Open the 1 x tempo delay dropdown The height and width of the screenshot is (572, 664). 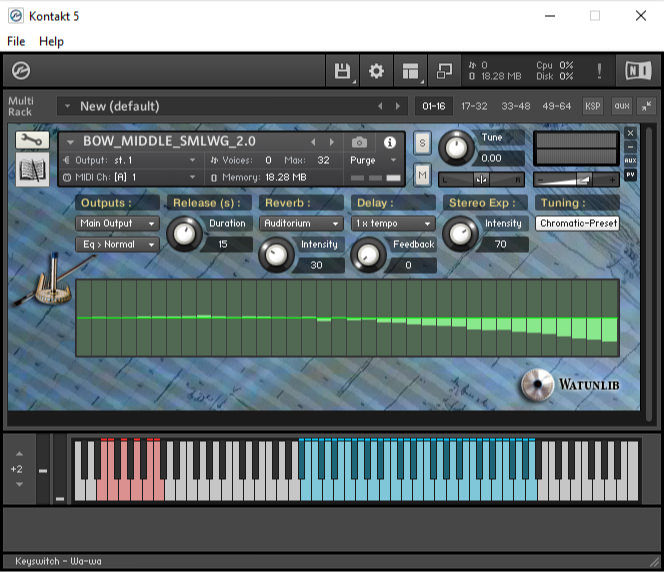click(393, 223)
